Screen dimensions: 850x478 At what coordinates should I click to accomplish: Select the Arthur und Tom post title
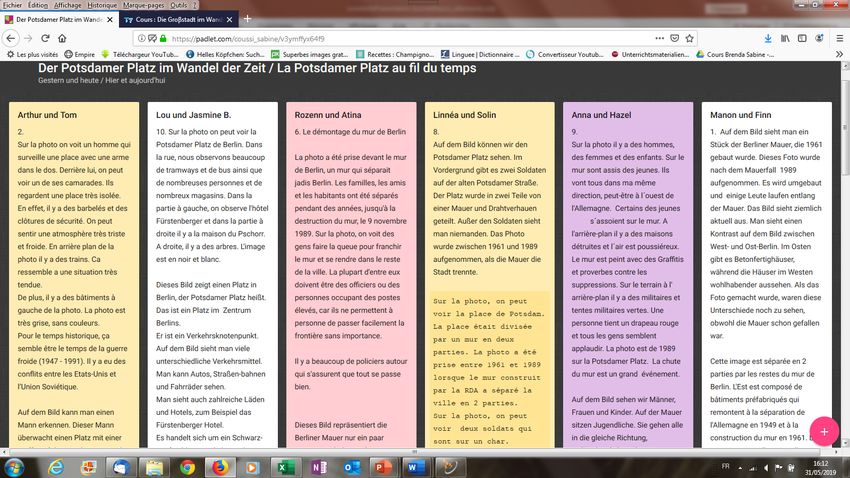pos(47,115)
